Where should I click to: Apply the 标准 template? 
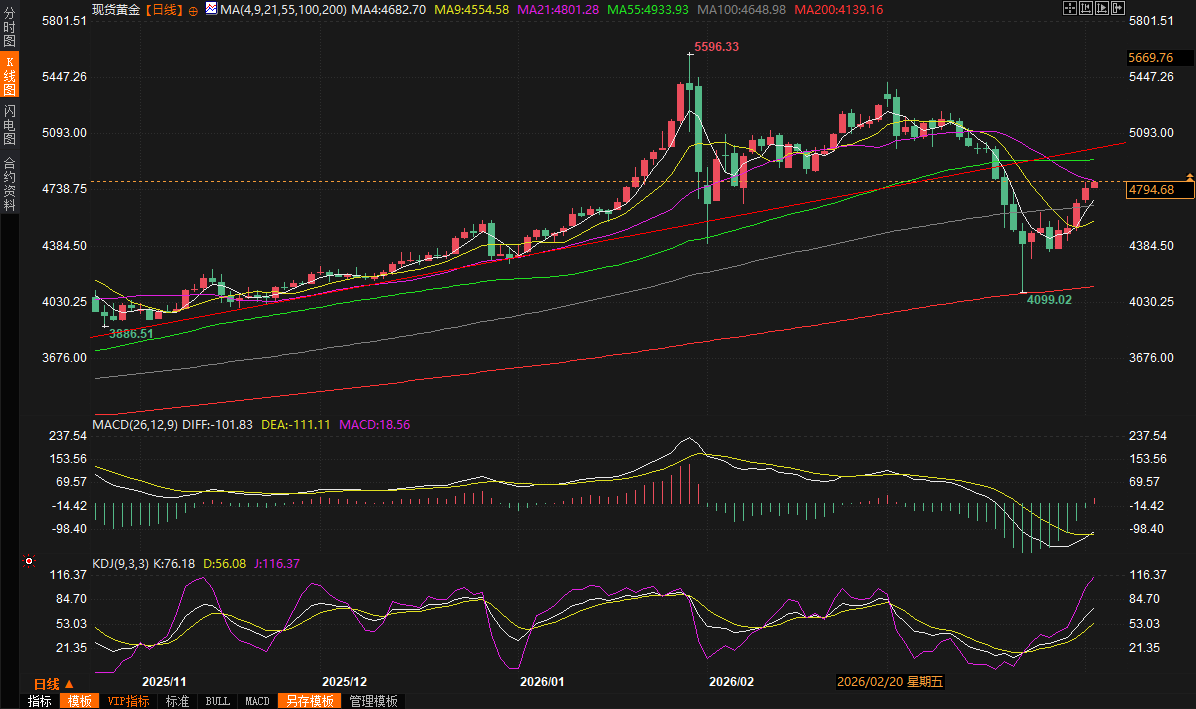(x=177, y=701)
